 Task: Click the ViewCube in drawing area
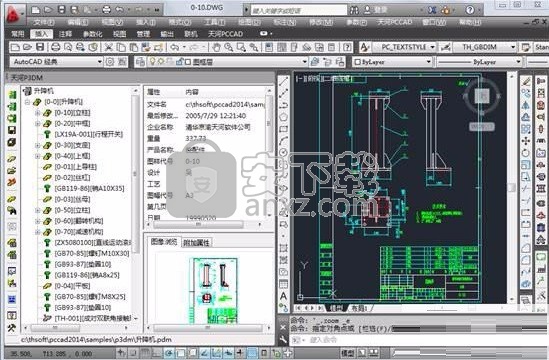482,95
